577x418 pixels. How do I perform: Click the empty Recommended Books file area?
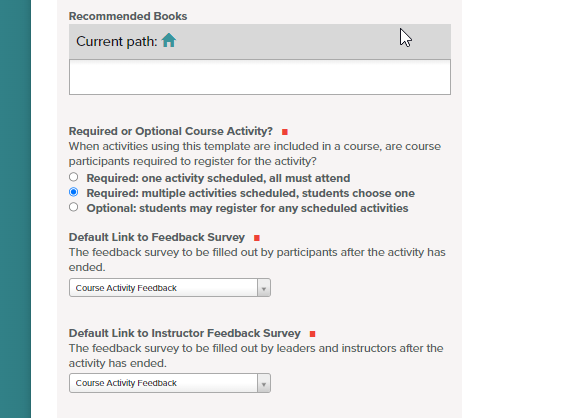coord(260,77)
